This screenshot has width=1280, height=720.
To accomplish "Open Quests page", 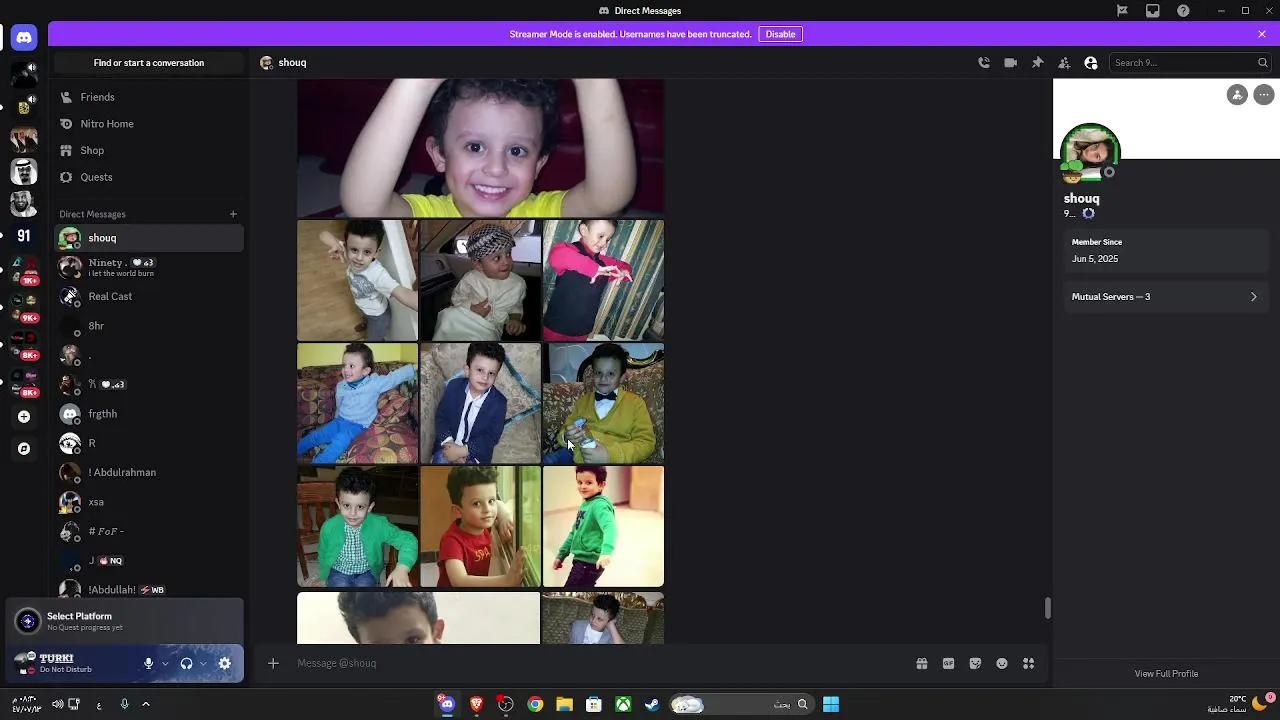I will tap(149, 177).
